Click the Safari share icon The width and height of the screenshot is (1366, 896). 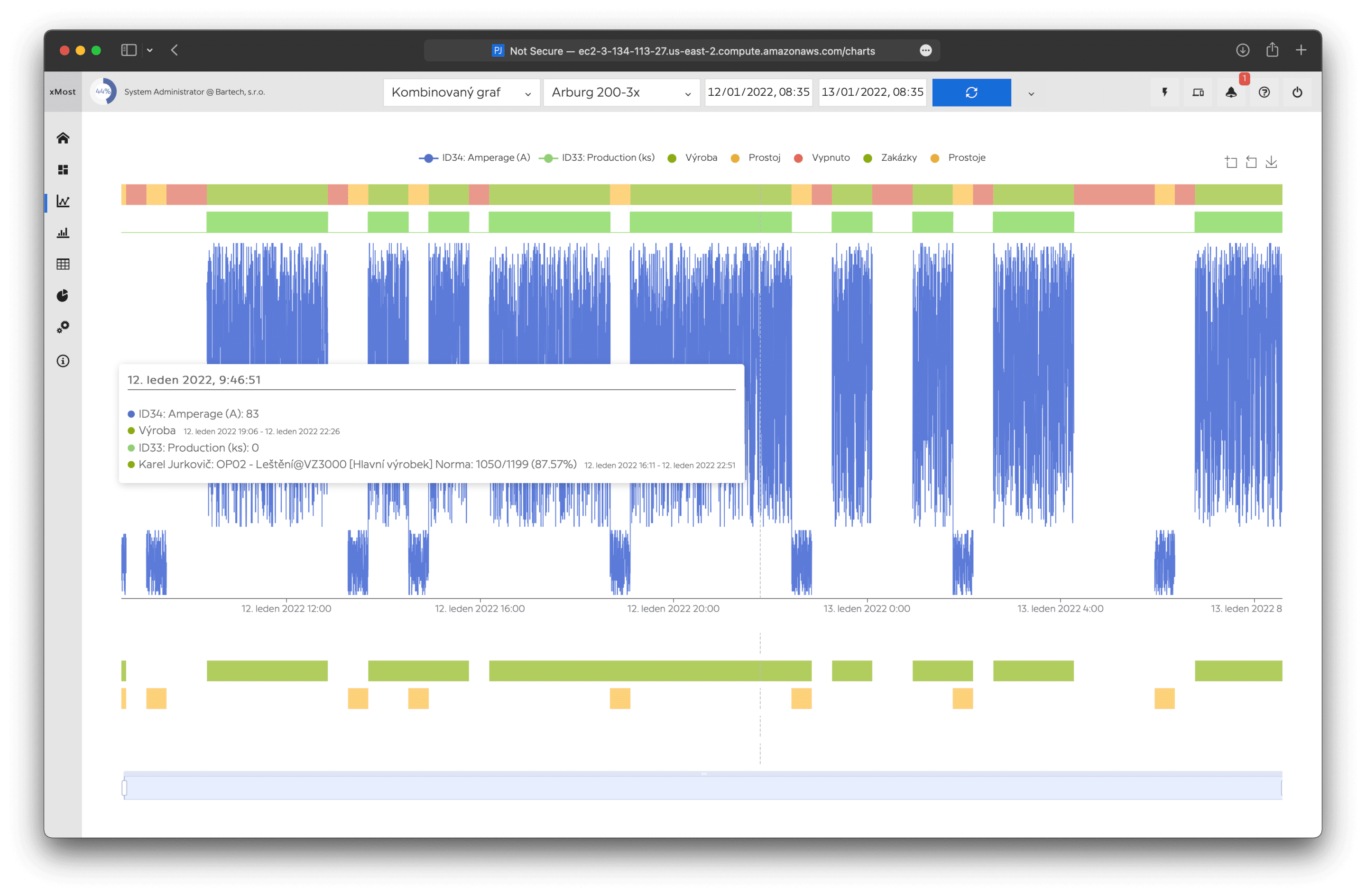[x=1273, y=50]
